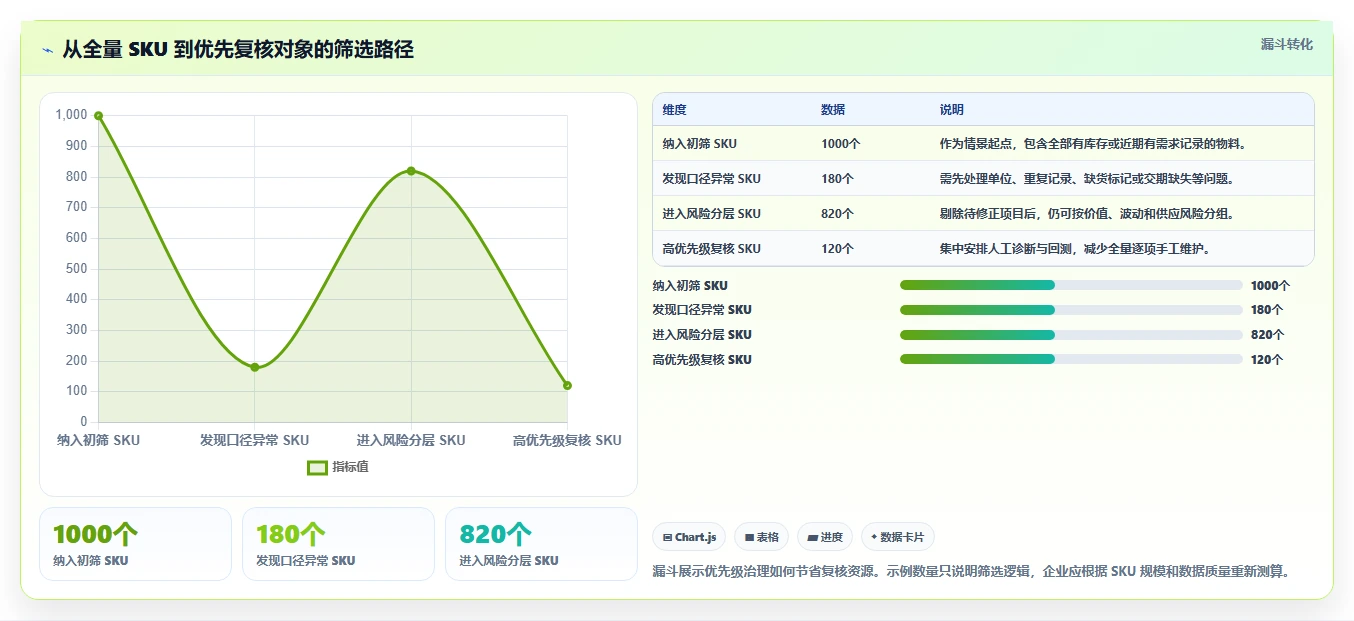Screen dimensions: 1354x621
Task: Click the 数据卡片 tag chip
Action: pyautogui.click(x=898, y=537)
